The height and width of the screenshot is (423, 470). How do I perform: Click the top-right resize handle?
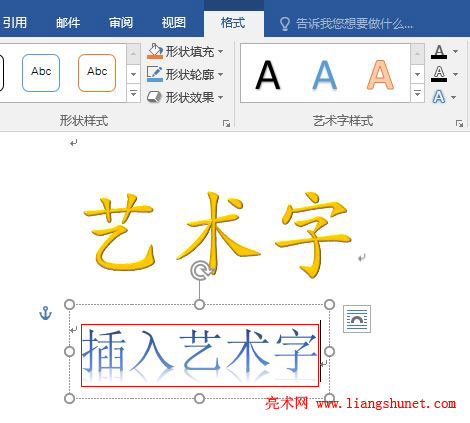pyautogui.click(x=329, y=304)
